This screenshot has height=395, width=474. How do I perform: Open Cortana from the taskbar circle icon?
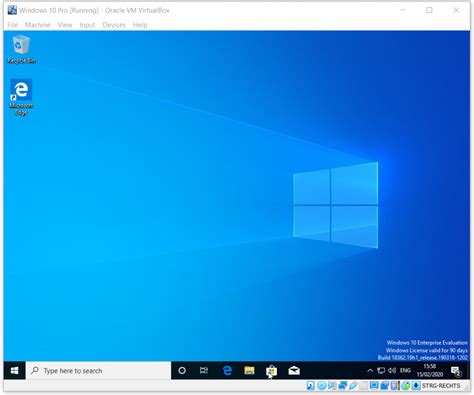pyautogui.click(x=182, y=370)
